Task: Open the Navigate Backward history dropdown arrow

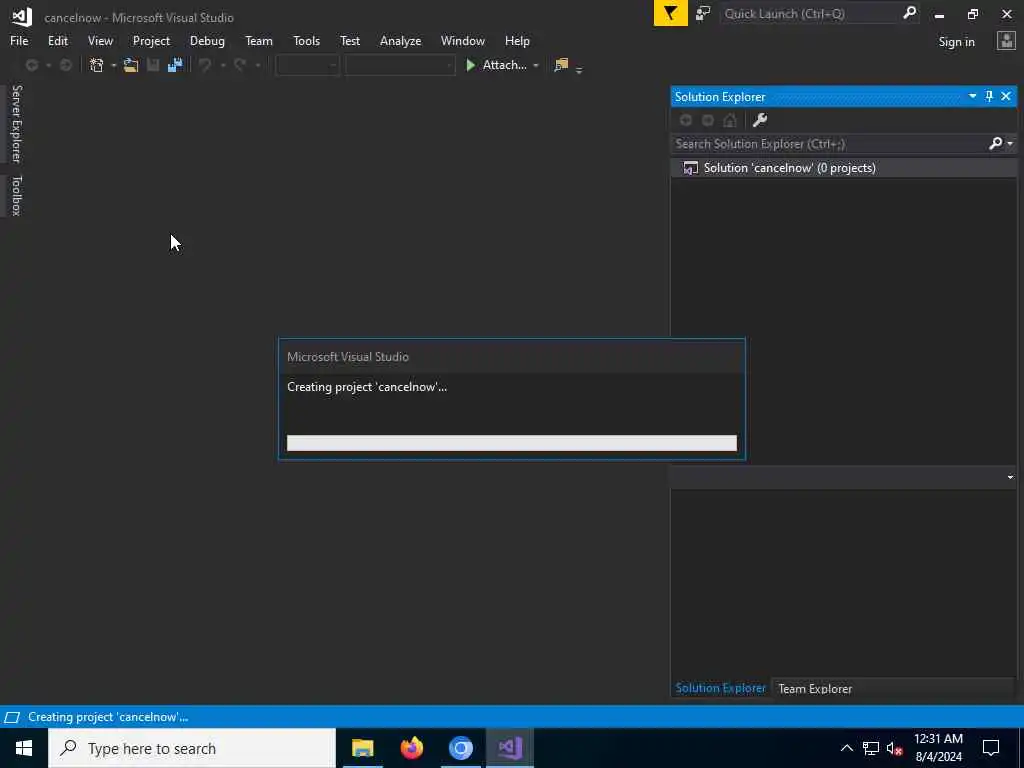Action: point(48,65)
